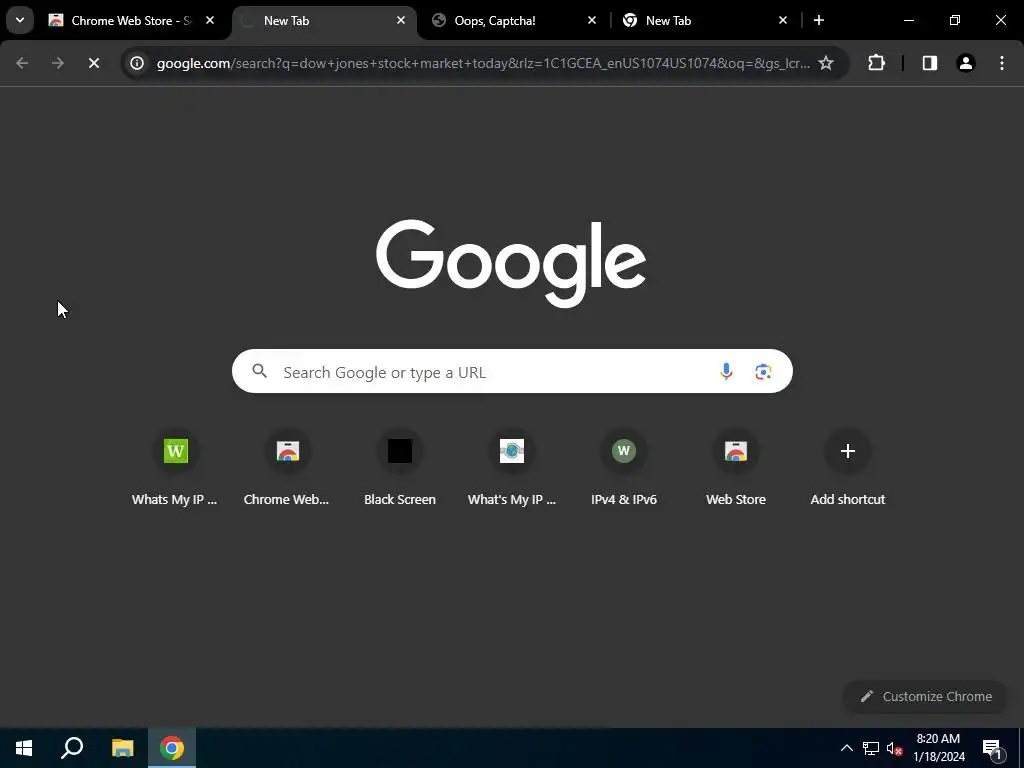The height and width of the screenshot is (768, 1024).
Task: Close the last New Tab tab
Action: tap(783, 20)
